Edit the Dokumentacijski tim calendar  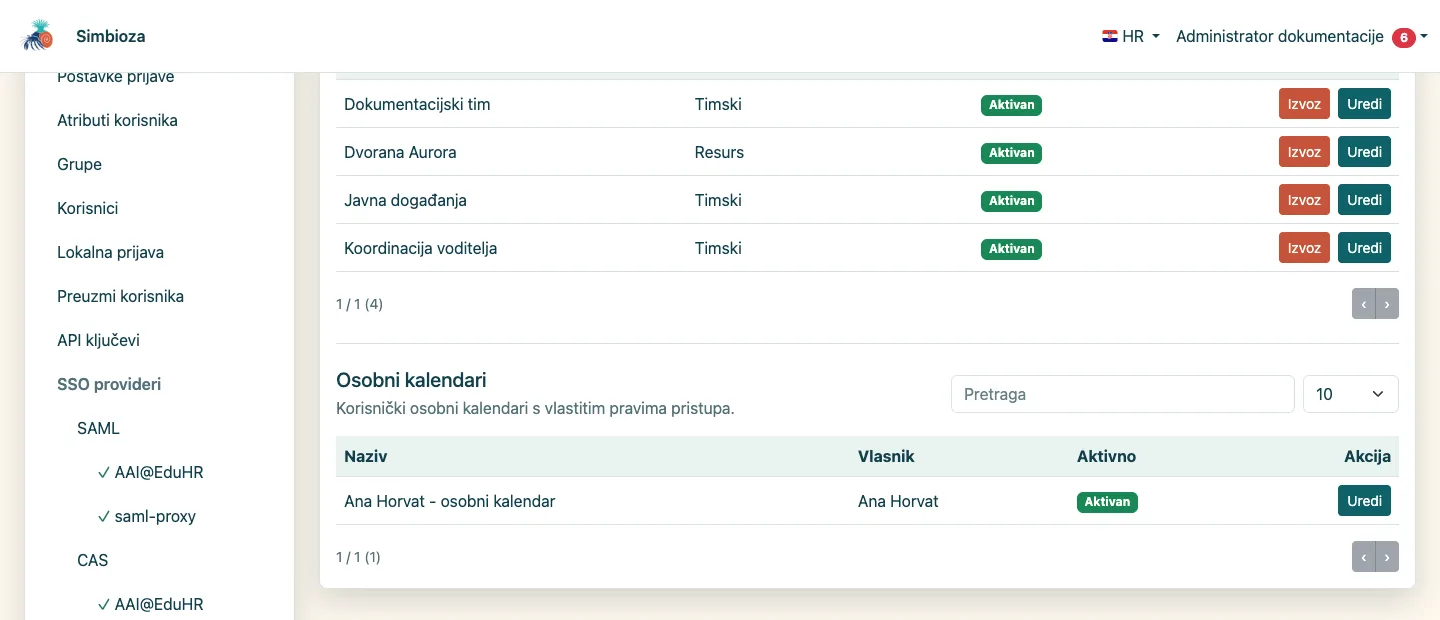(1364, 104)
